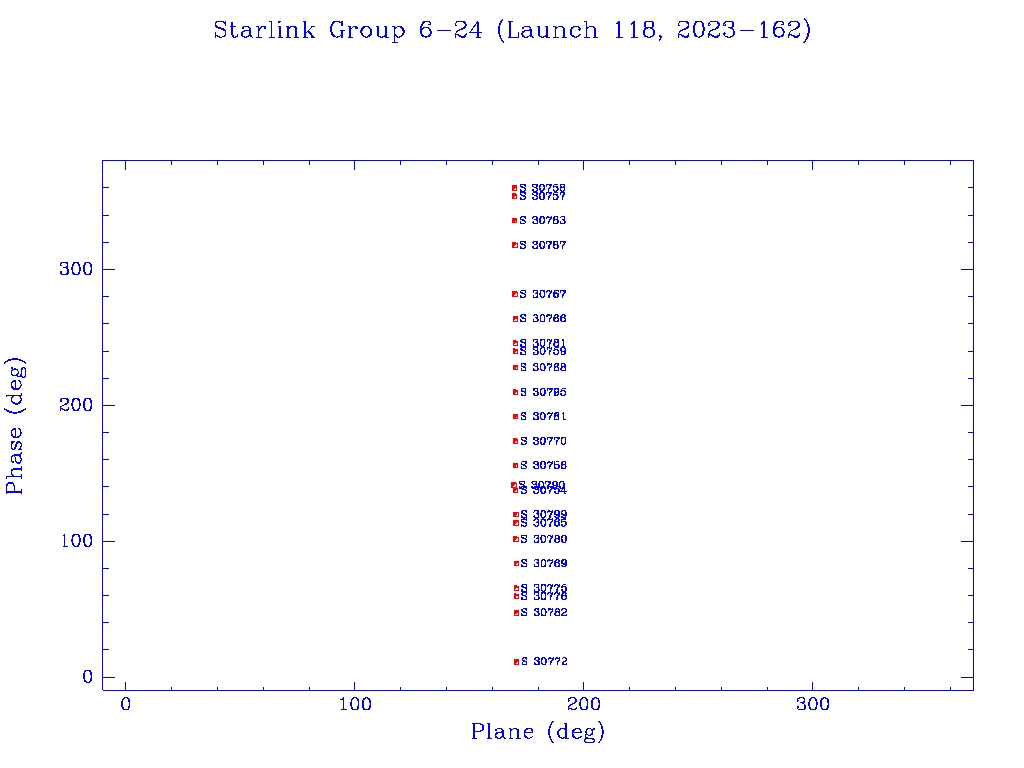Click the 0 tick label on the Plane axis
1024x768 pixels.
click(126, 705)
